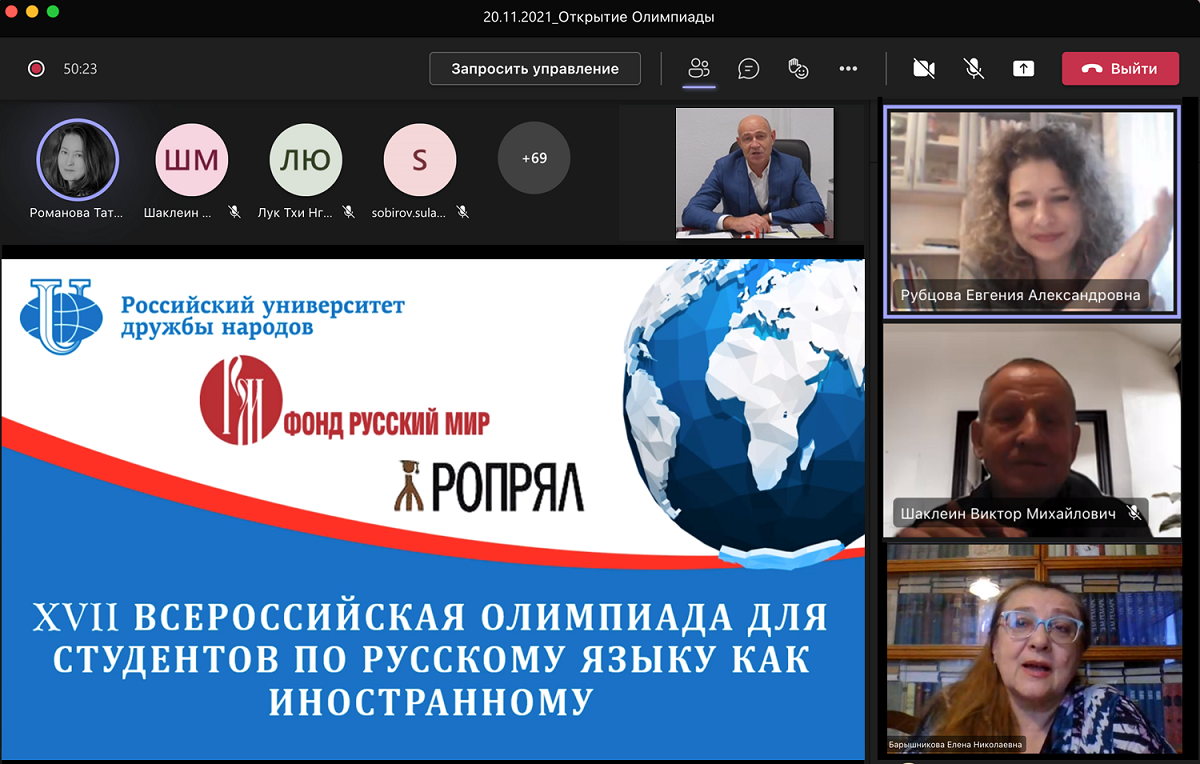The image size is (1200, 764).
Task: Toggle the camera on or off
Action: (x=924, y=69)
